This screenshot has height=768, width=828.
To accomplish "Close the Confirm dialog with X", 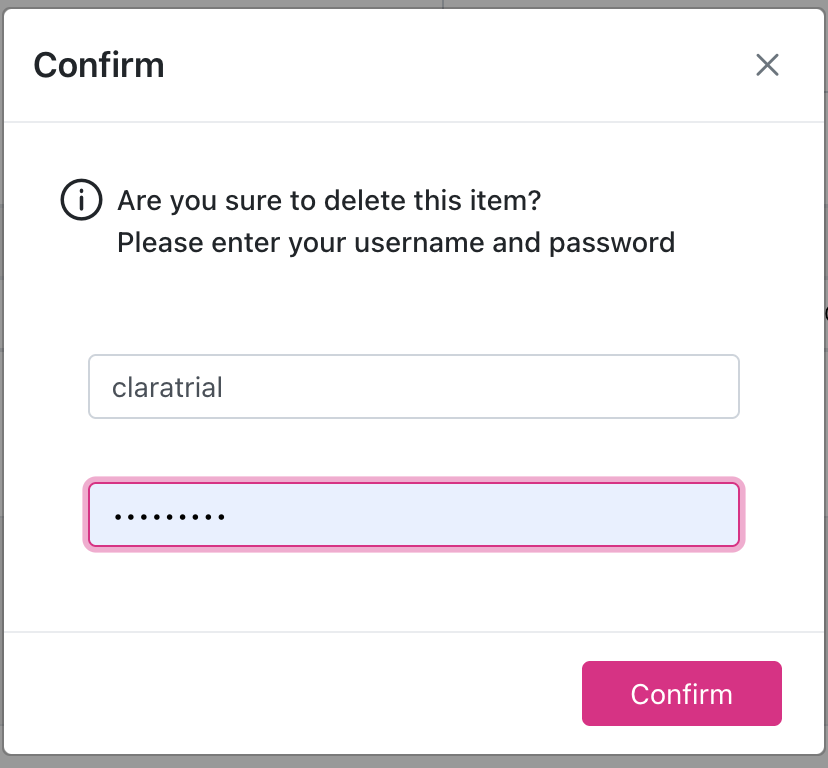I will tap(767, 66).
